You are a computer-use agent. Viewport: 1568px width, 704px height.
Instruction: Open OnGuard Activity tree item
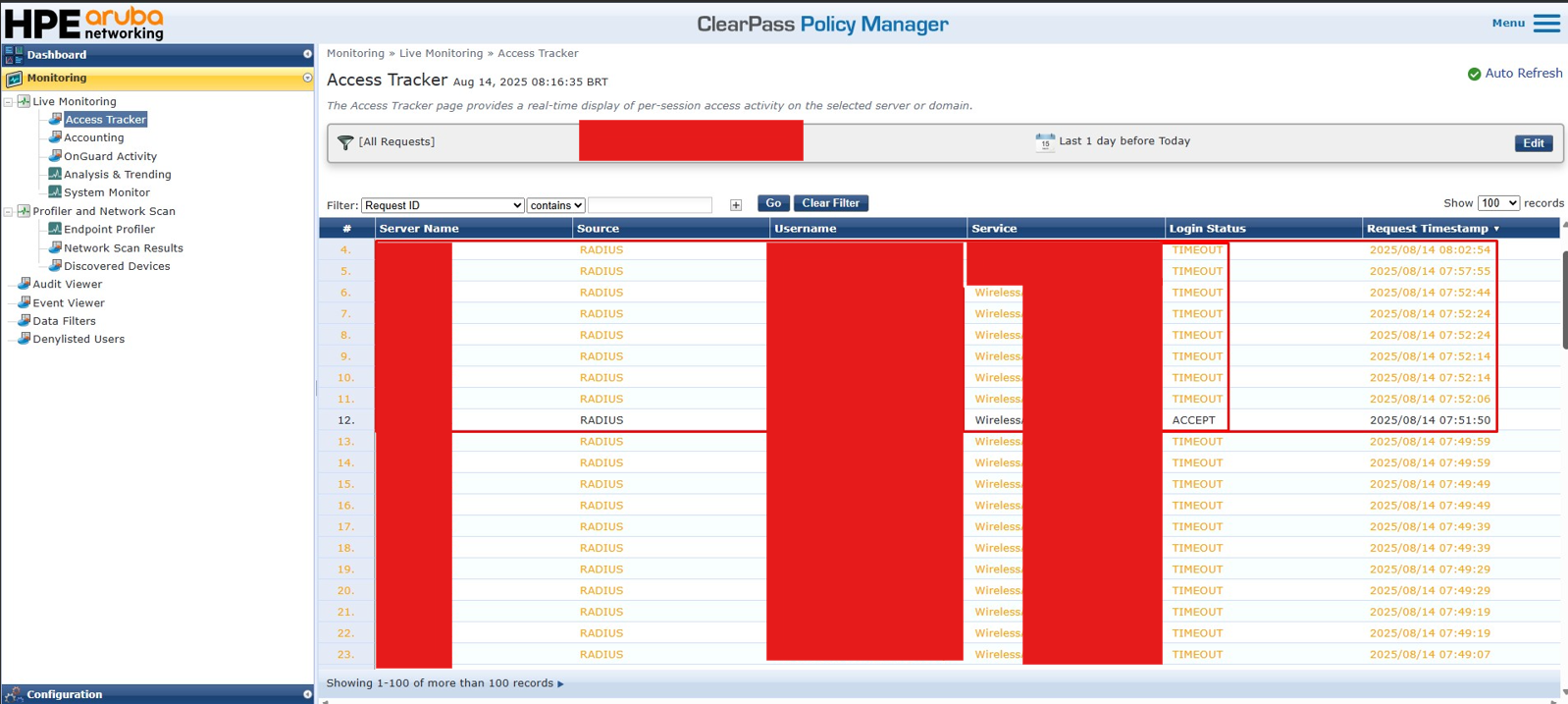tap(110, 156)
